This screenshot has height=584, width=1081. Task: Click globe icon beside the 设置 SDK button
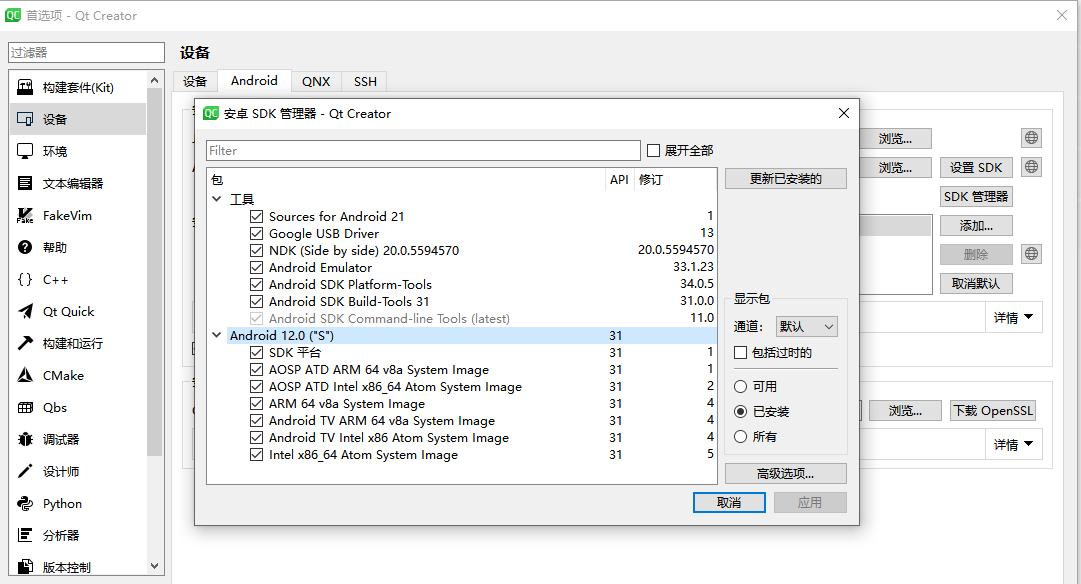(1031, 167)
